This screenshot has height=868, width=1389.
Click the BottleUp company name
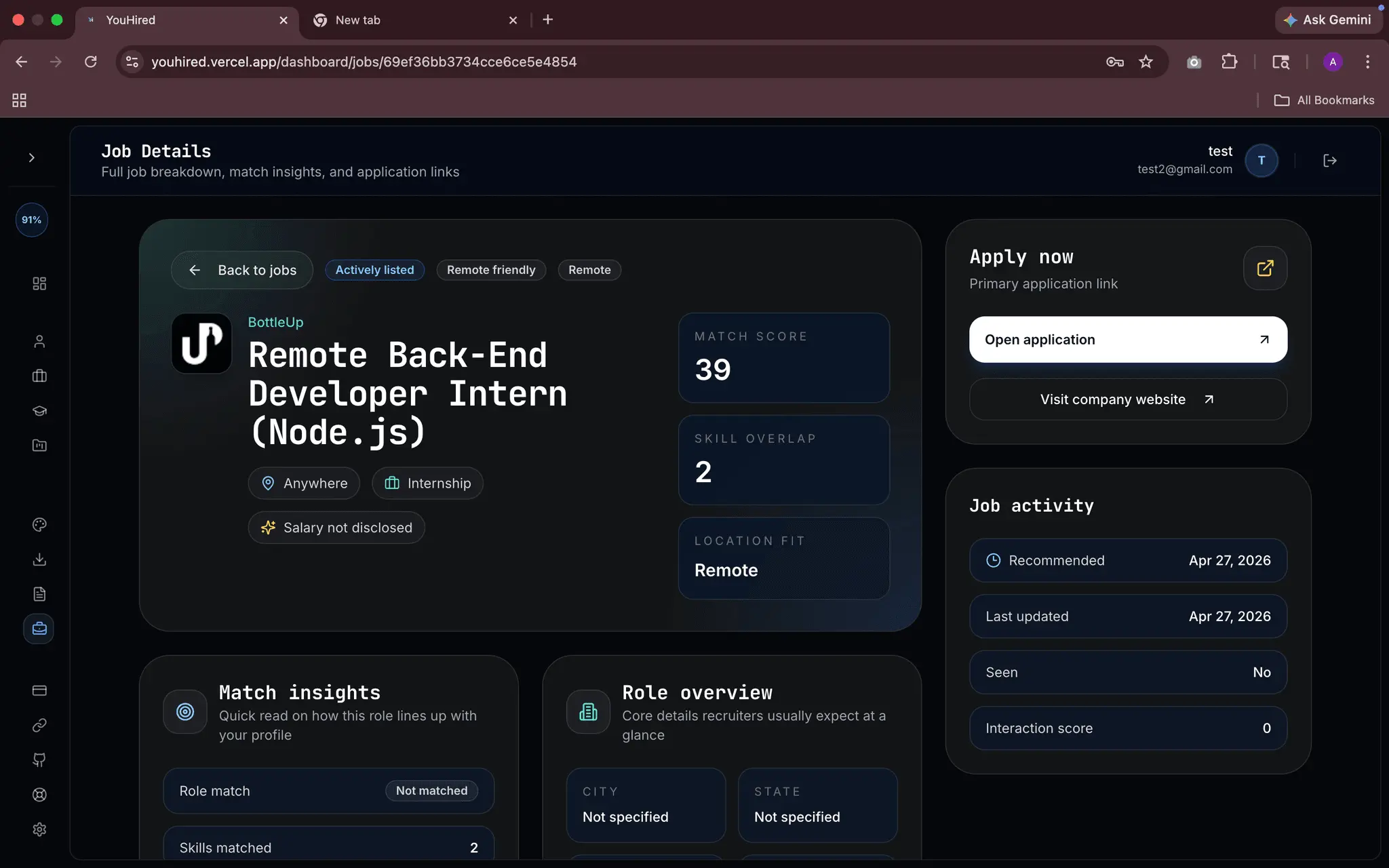coord(275,322)
